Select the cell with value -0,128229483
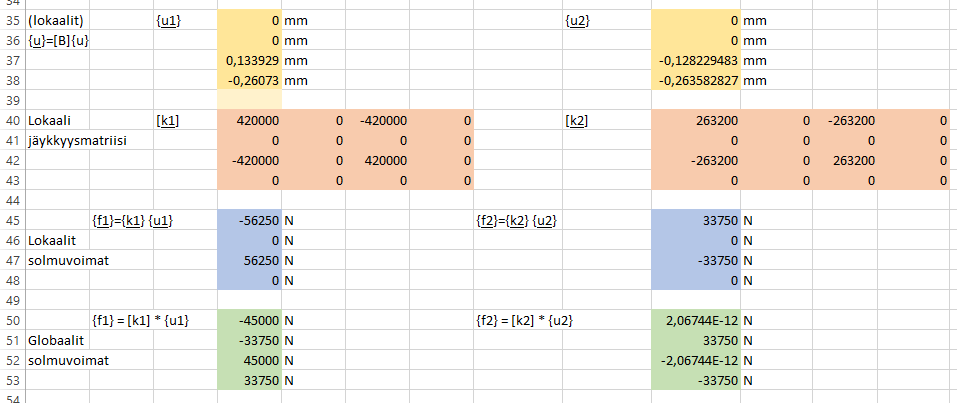This screenshot has height=403, width=957. pyautogui.click(x=695, y=61)
